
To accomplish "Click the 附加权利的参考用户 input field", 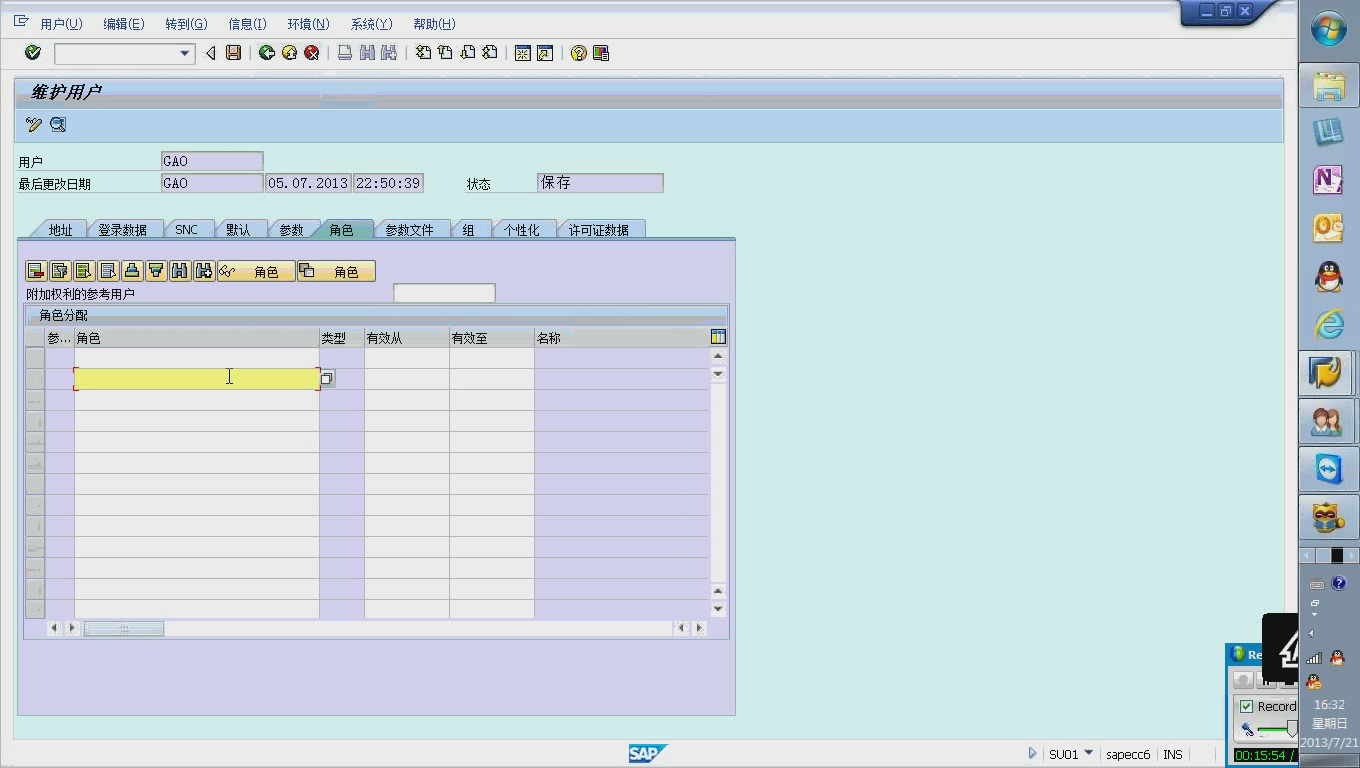I will 444,293.
